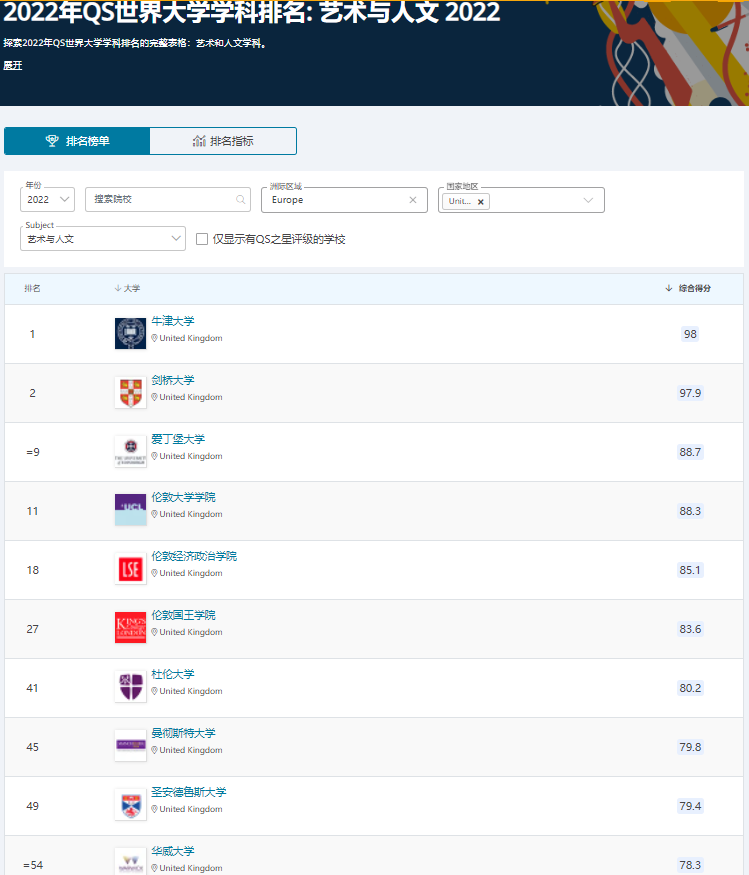This screenshot has width=749, height=875.
Task: Remove the Unit... country tag
Action: click(481, 201)
